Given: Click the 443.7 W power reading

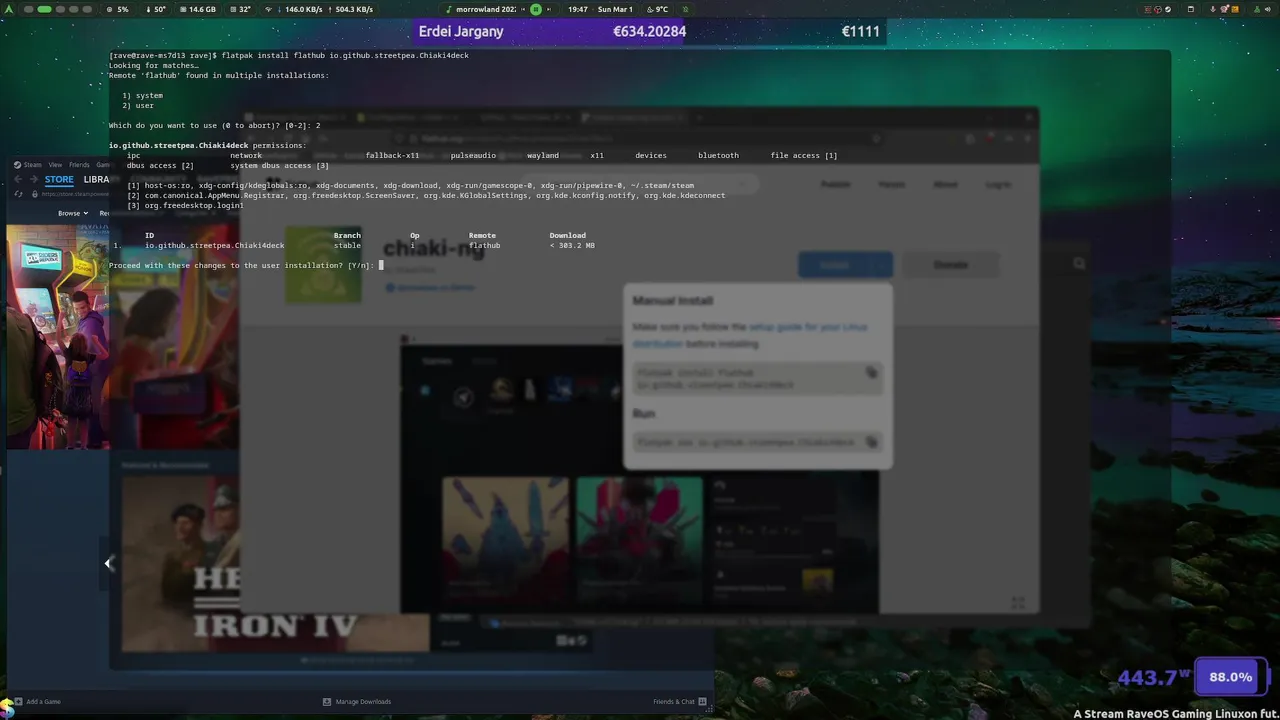Looking at the screenshot, I should (1153, 677).
